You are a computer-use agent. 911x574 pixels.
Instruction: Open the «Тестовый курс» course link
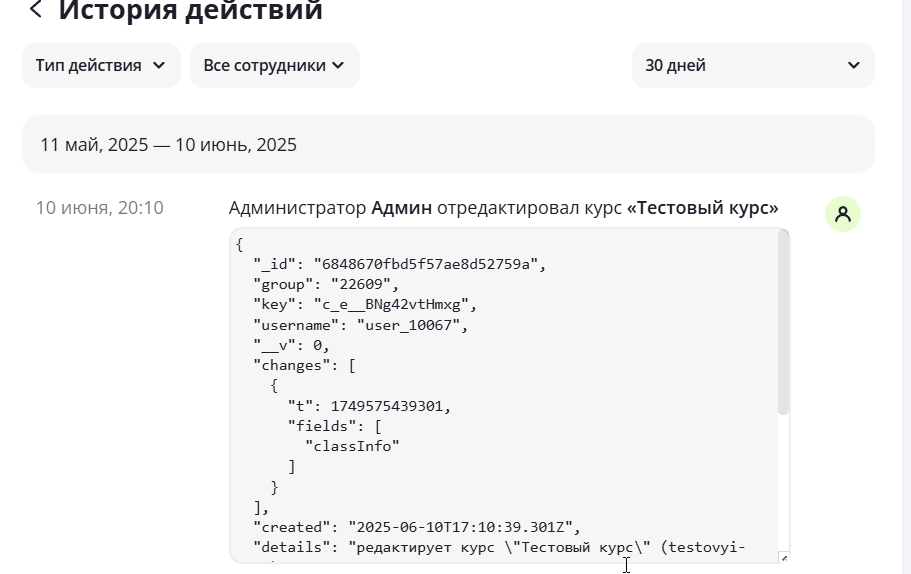coord(702,207)
